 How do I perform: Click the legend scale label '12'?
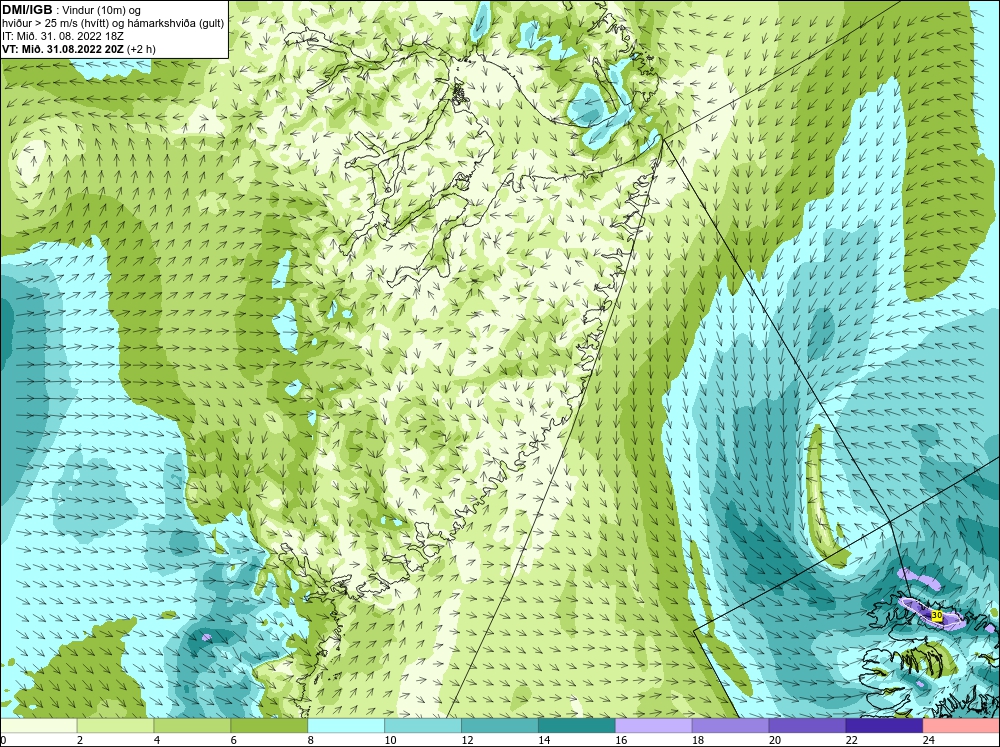click(467, 740)
